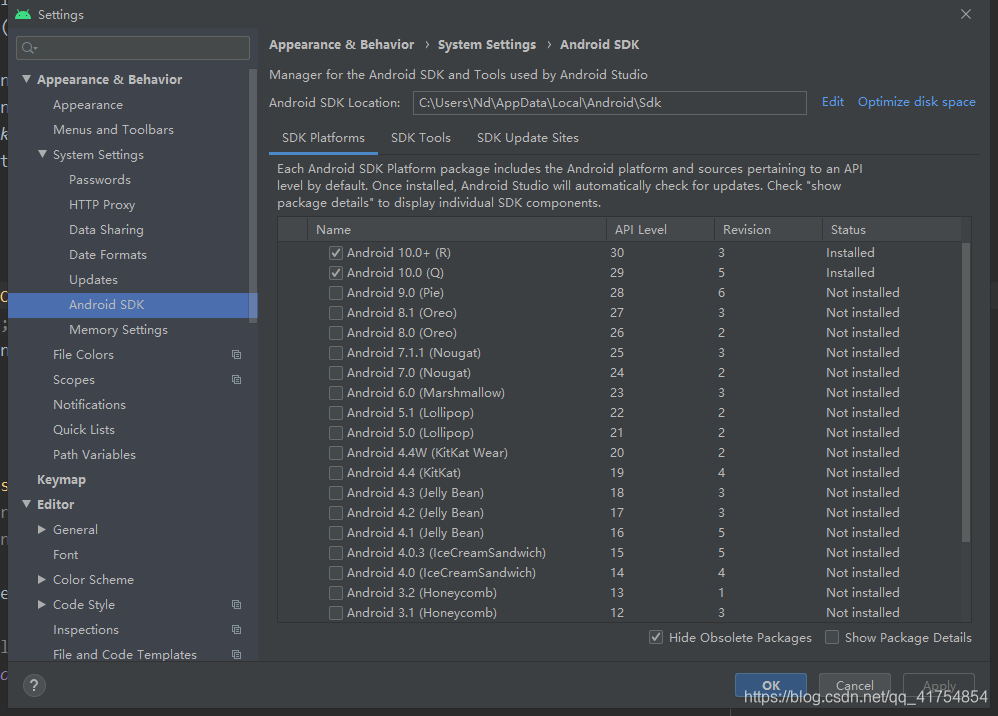Click Edit link for SDK location

point(833,102)
